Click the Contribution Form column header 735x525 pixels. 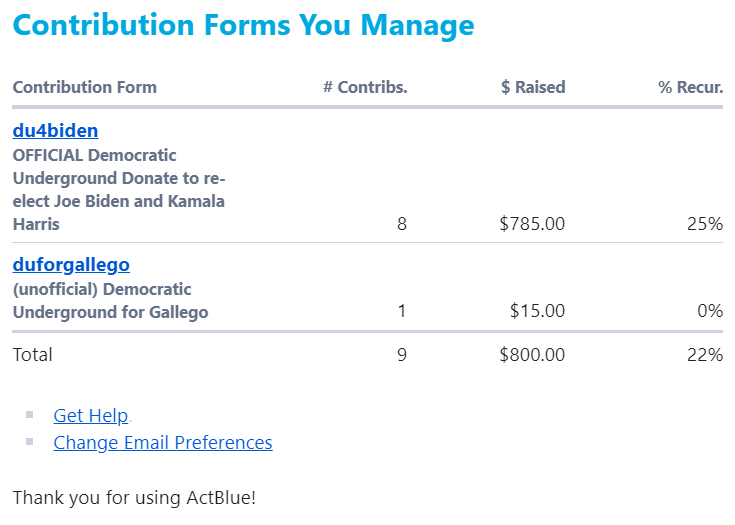[x=84, y=87]
